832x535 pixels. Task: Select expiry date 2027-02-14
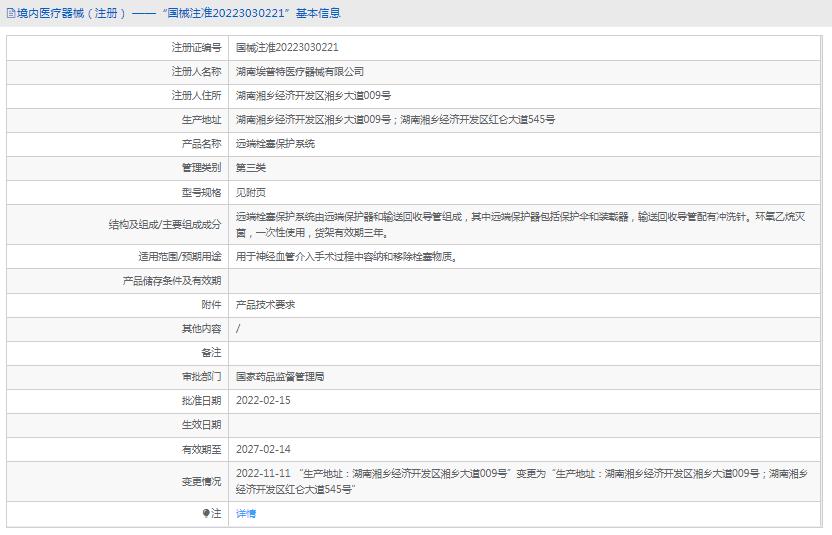tap(263, 450)
